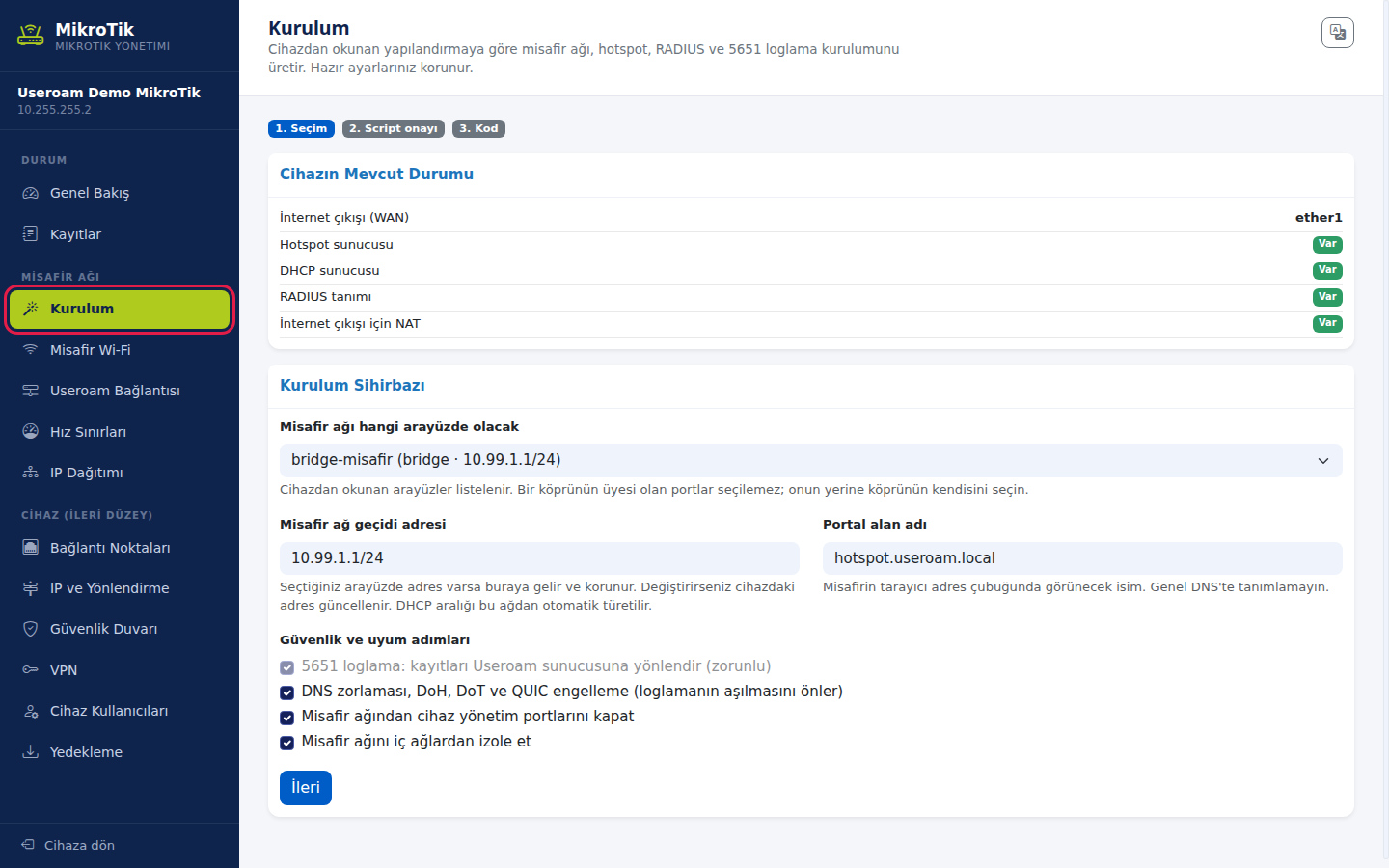
Task: Click the VPN key icon
Action: tap(31, 670)
